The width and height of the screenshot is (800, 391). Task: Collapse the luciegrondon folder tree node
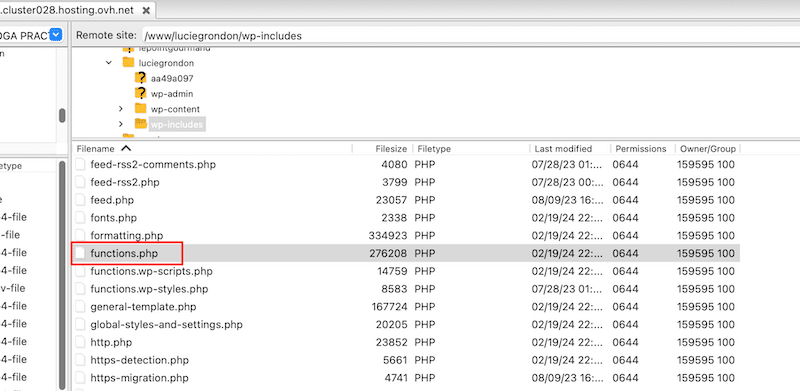click(109, 63)
